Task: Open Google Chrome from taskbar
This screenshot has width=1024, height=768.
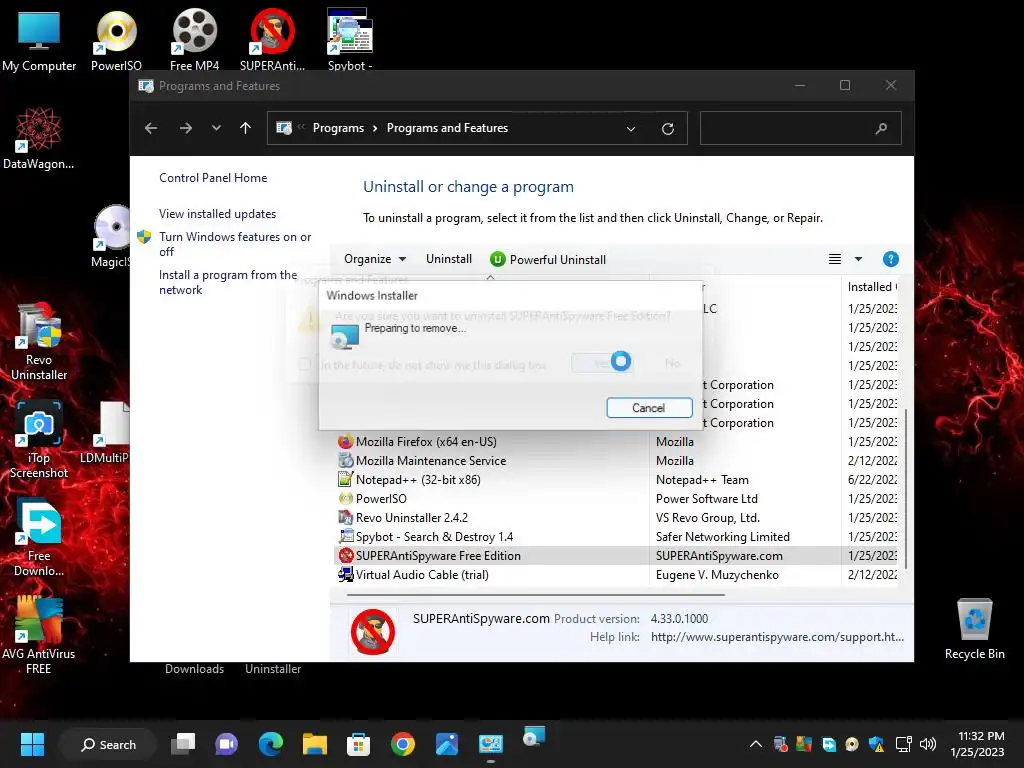Action: pyautogui.click(x=402, y=744)
